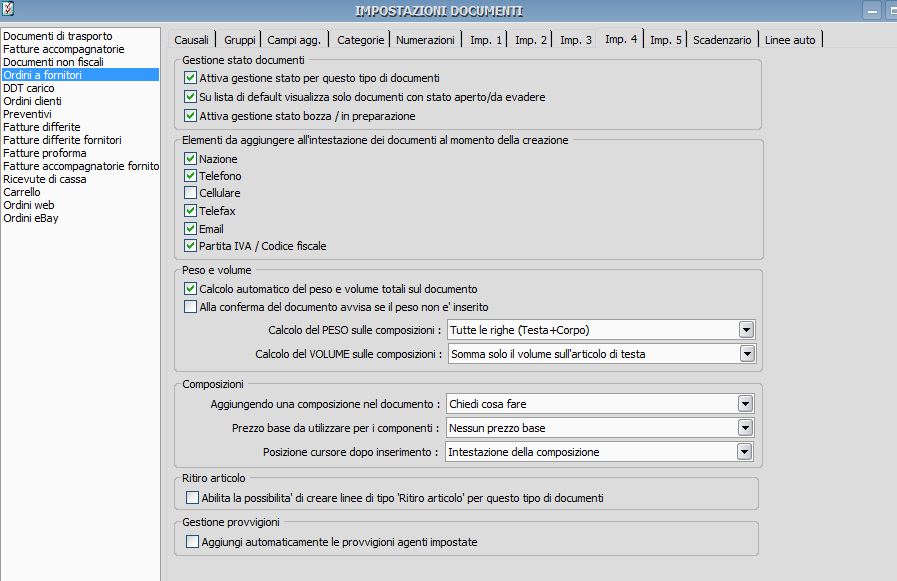Expand 'Aggiungendo una composizione nel documento' dropdown arrow
This screenshot has width=897, height=581.
point(745,404)
